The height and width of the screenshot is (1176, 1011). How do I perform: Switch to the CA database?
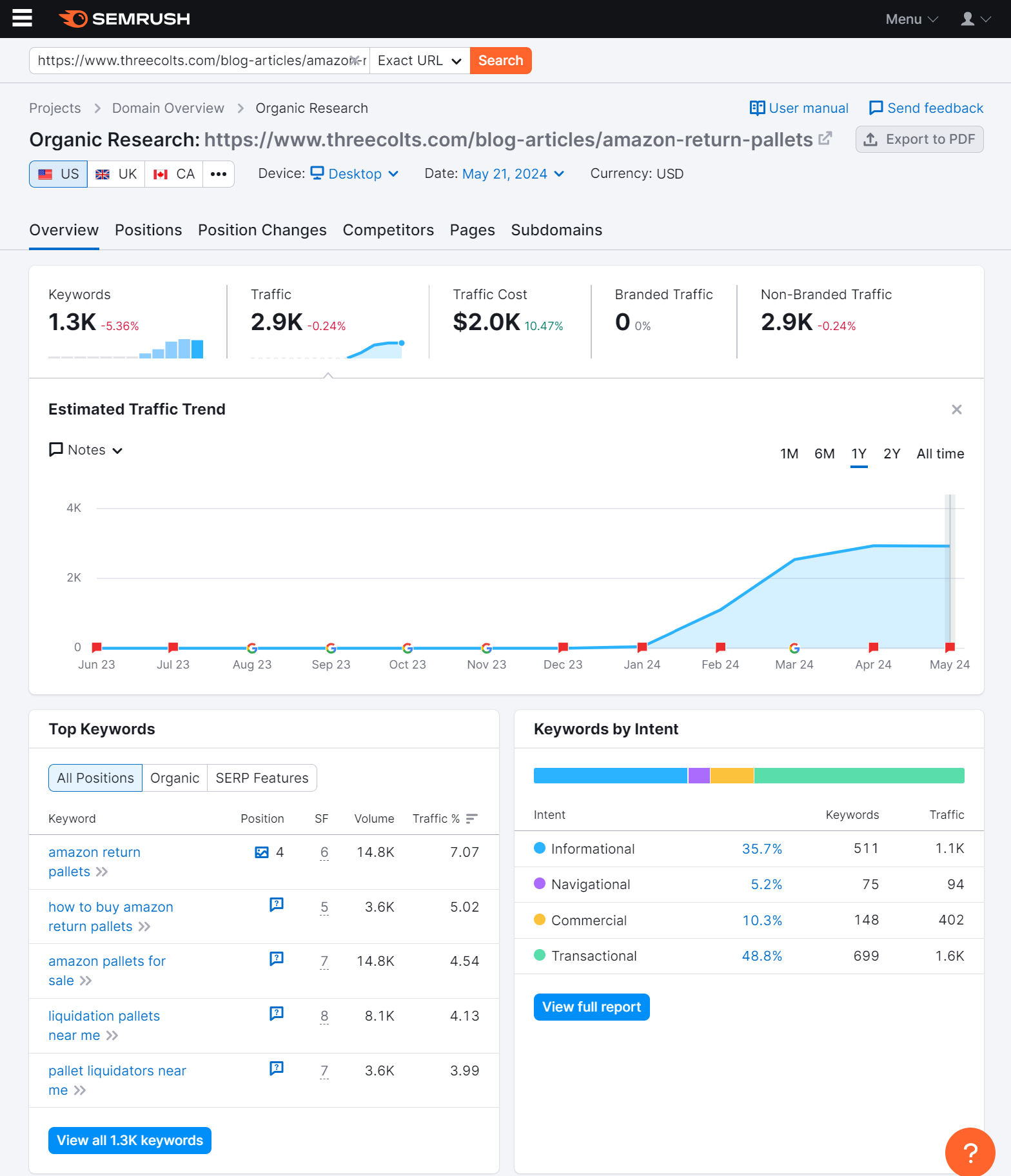click(174, 174)
